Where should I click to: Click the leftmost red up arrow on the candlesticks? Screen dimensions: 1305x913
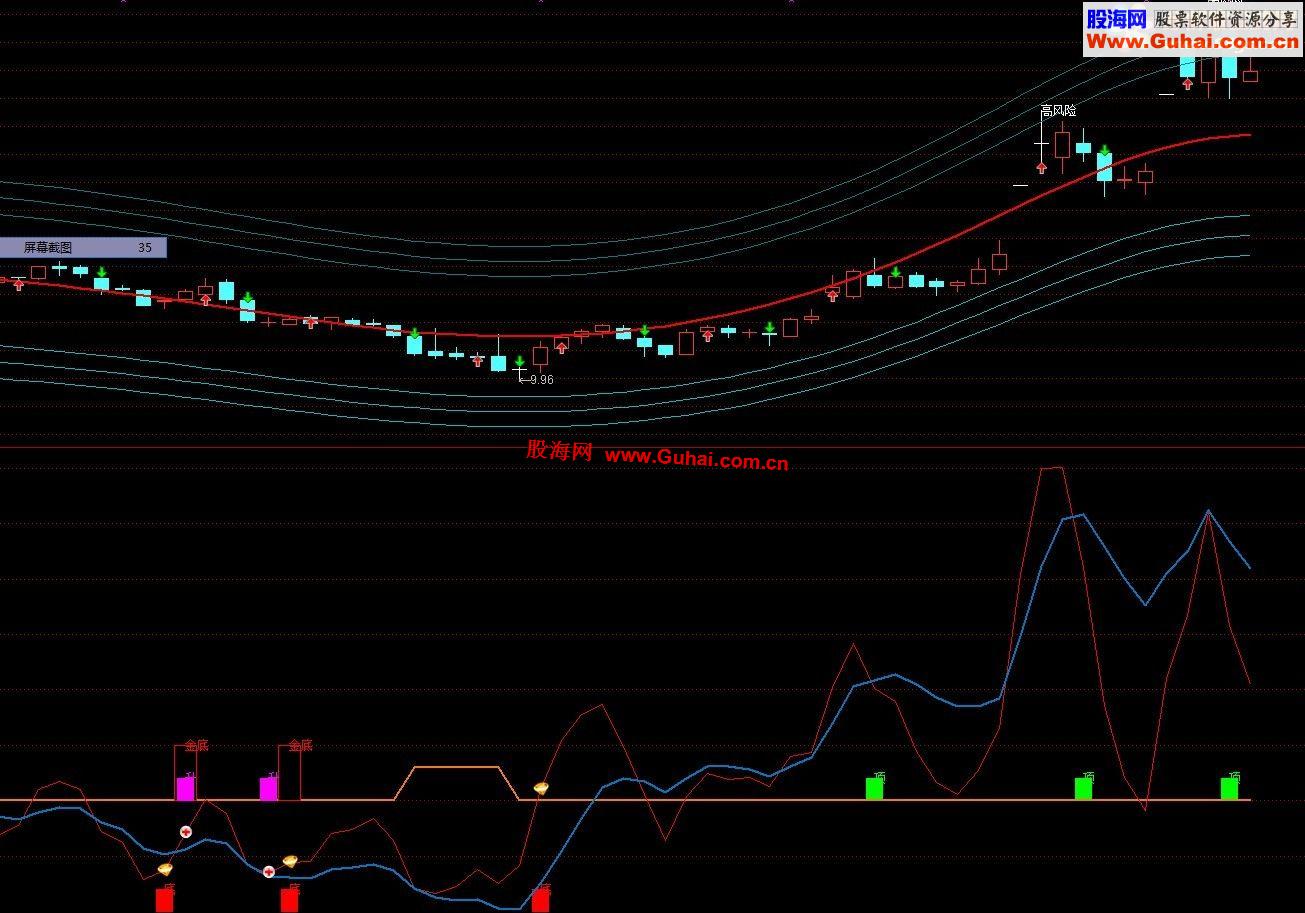[18, 285]
